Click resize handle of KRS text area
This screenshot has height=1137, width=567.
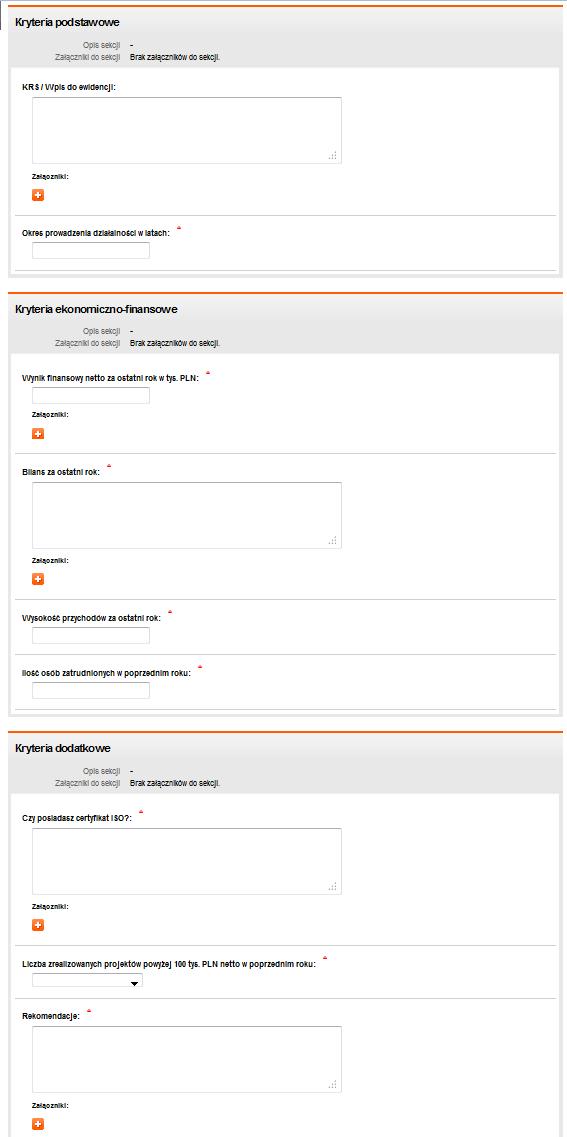tap(333, 155)
